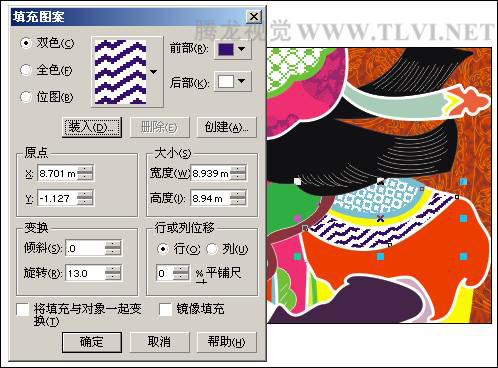Click the white top-center selection handle
The image size is (498, 368).
point(380,181)
